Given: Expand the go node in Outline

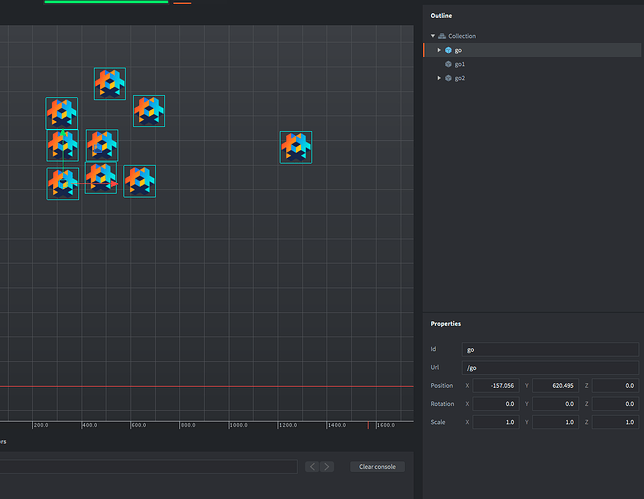Looking at the screenshot, I should (x=439, y=50).
